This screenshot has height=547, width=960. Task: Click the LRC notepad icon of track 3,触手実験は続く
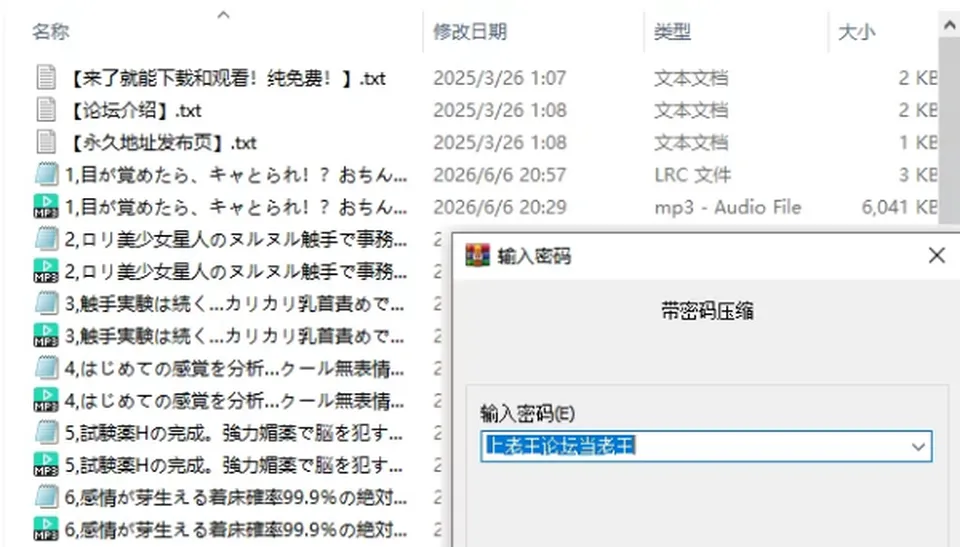pyautogui.click(x=46, y=303)
